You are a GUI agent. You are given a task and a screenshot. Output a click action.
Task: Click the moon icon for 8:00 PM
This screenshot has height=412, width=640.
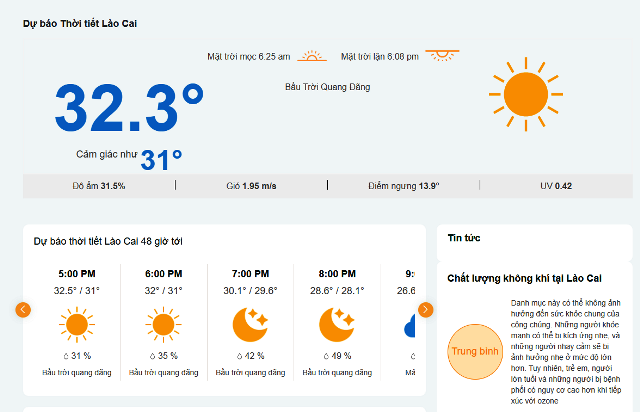point(336,324)
